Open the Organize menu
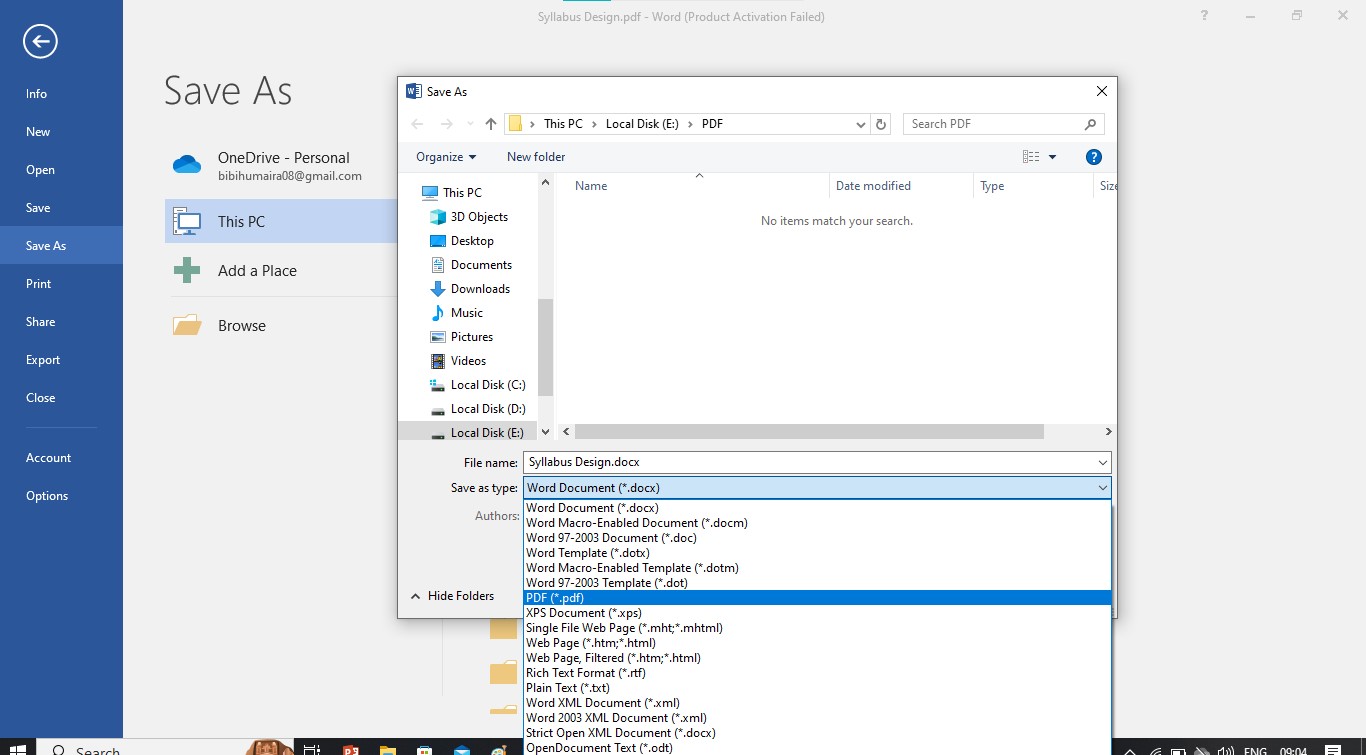 444,156
